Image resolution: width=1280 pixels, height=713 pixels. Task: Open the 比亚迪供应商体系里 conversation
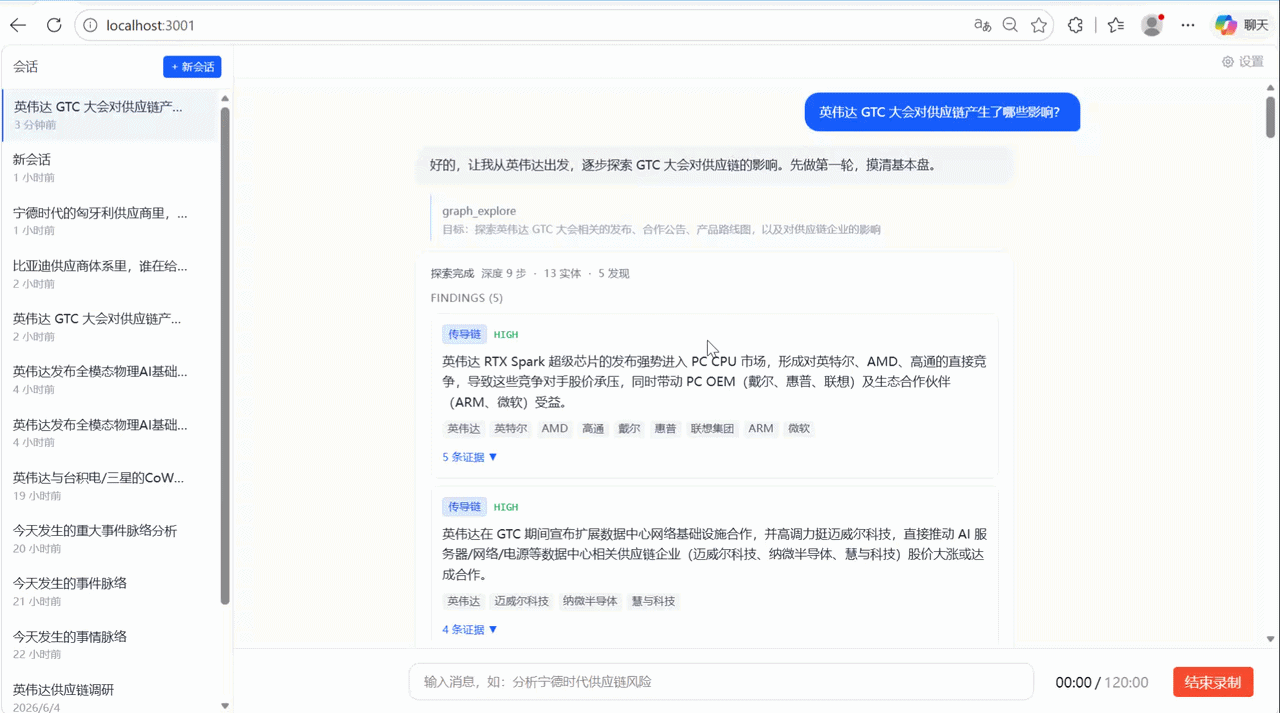(x=109, y=274)
